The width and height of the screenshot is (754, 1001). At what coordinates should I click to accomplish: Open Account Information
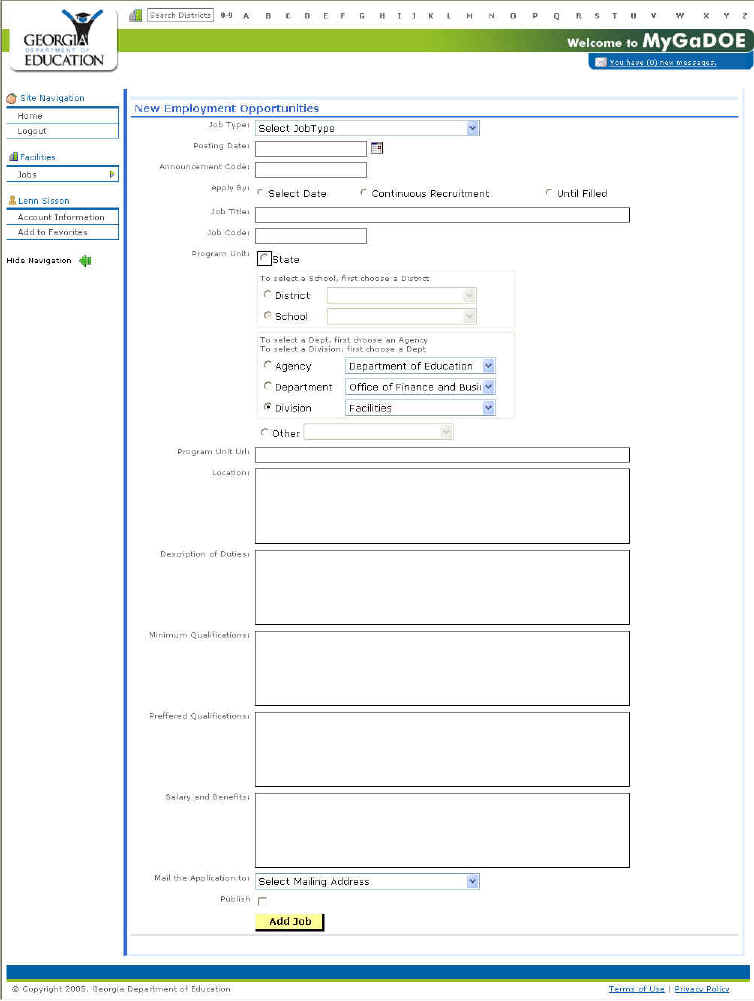62,217
